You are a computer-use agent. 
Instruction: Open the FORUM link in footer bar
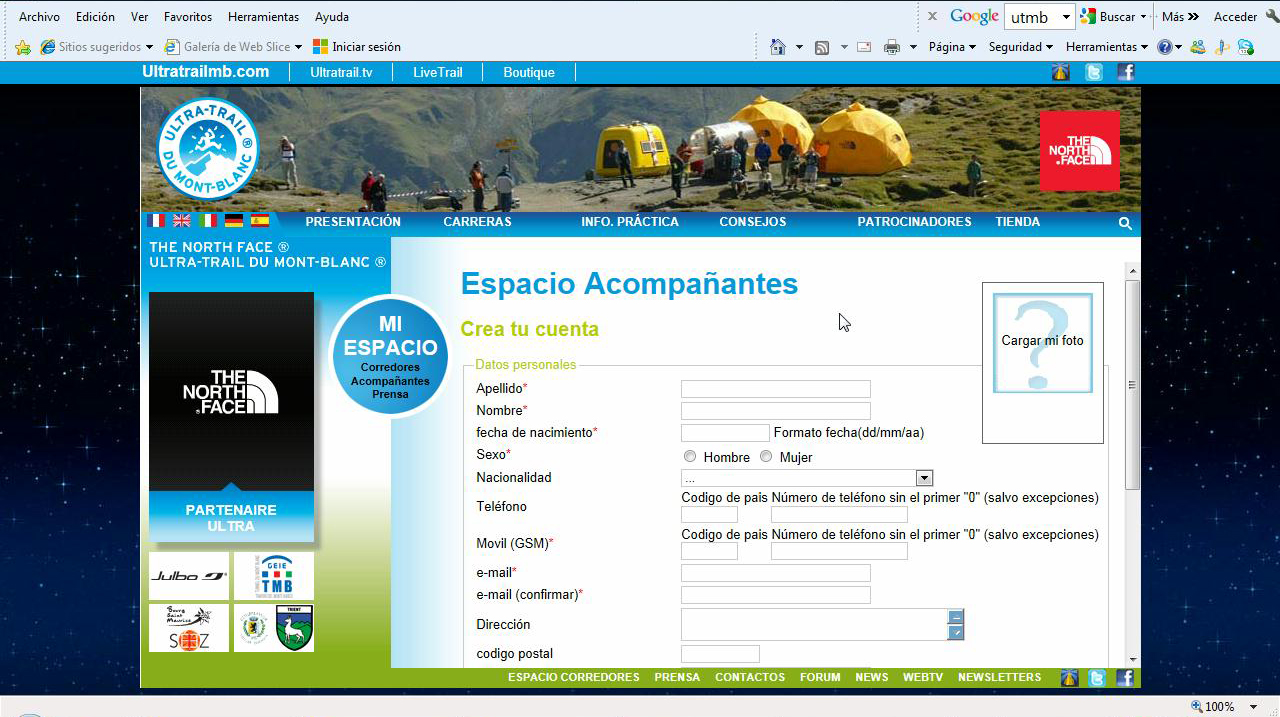(x=820, y=677)
